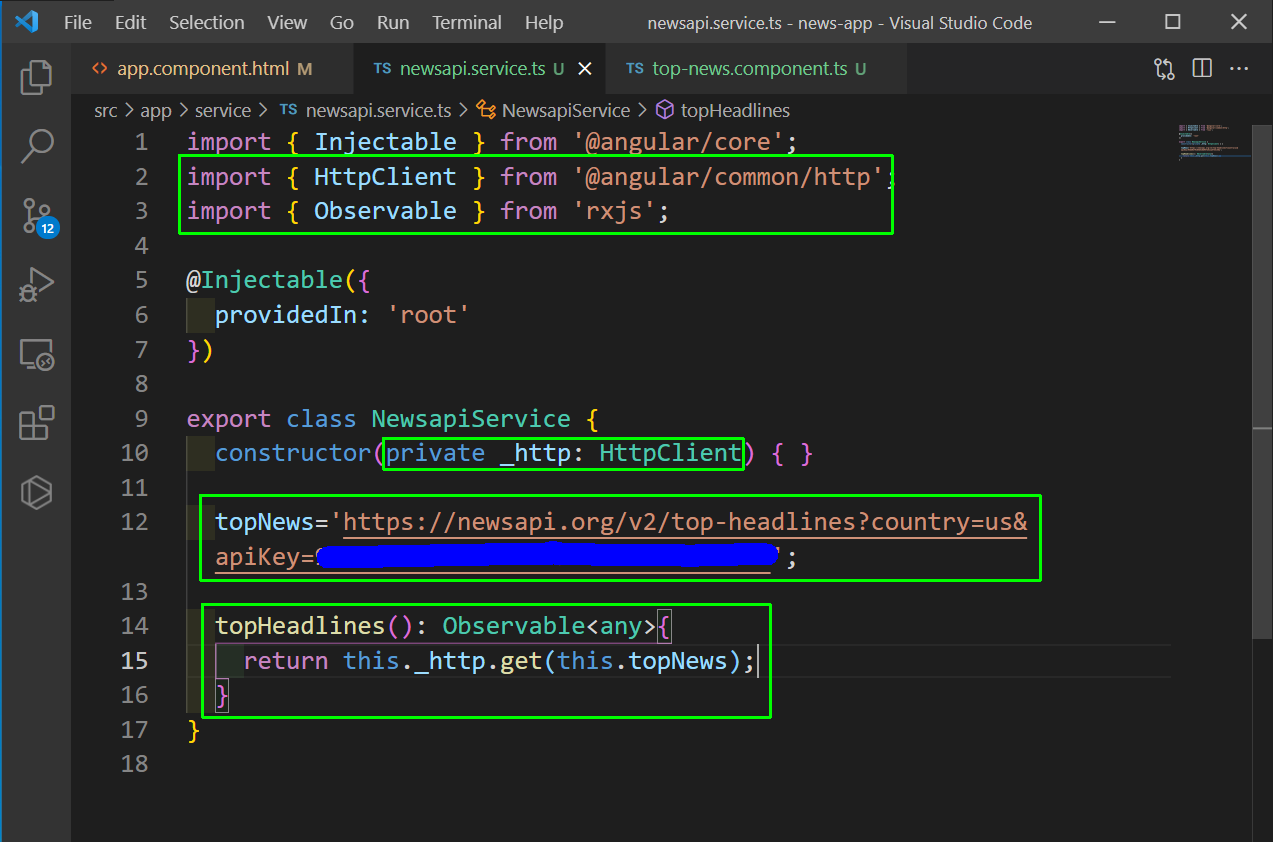Open the Run and Debug view
Image resolution: width=1273 pixels, height=842 pixels.
tap(36, 285)
